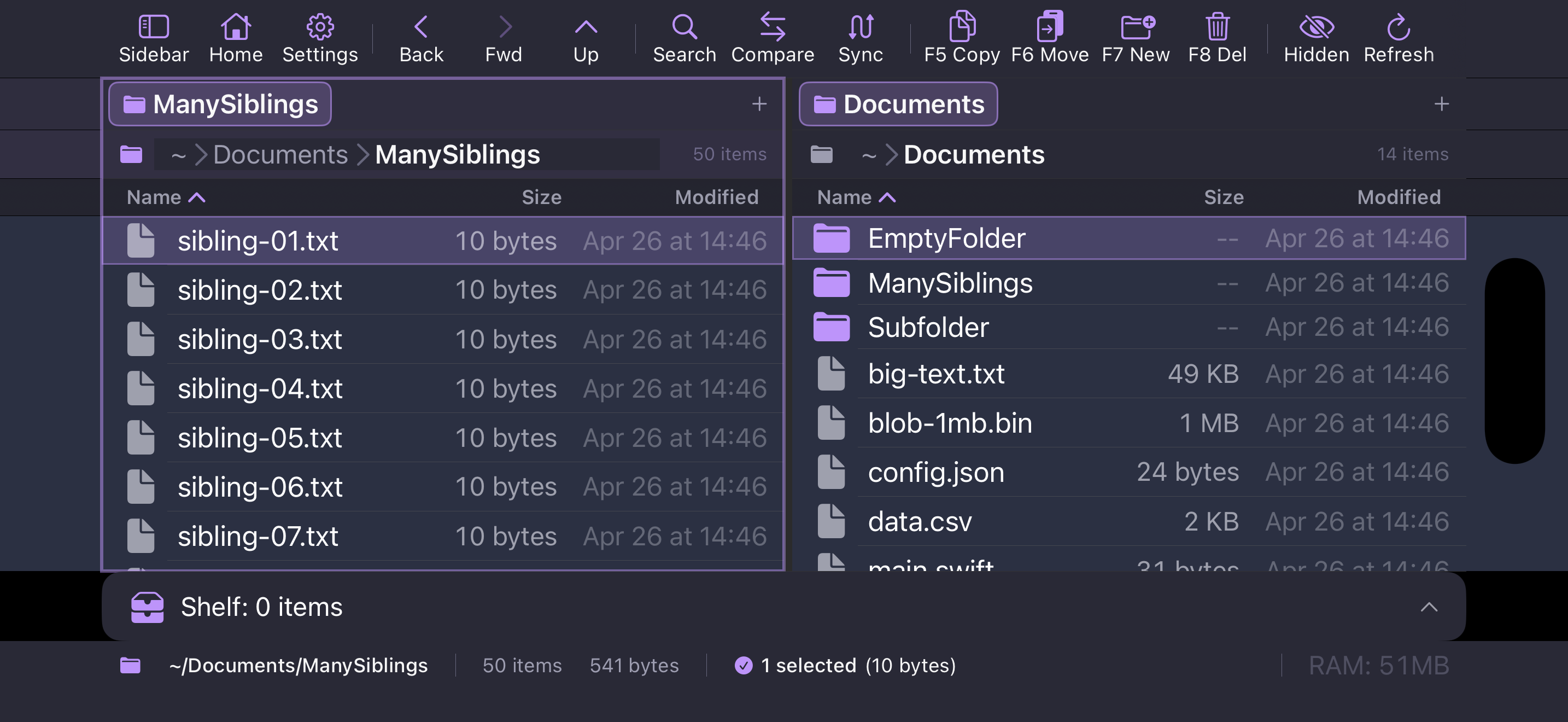The image size is (1568, 722).
Task: Launch the Compare panes tool
Action: [x=773, y=39]
